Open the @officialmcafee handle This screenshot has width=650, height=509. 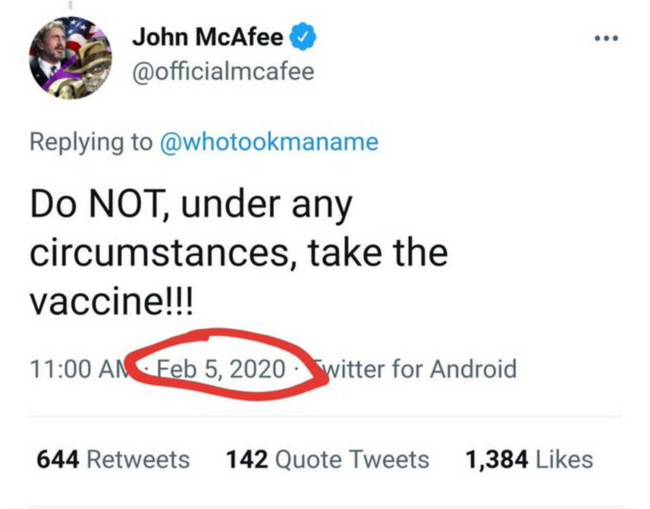pyautogui.click(x=223, y=71)
